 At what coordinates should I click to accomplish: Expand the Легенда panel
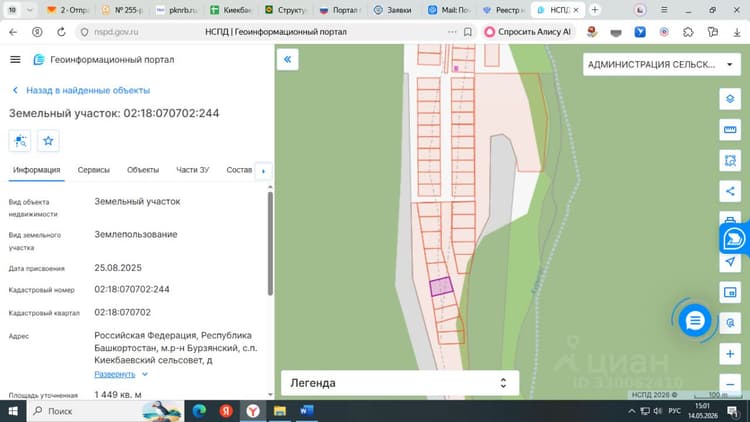[x=400, y=383]
